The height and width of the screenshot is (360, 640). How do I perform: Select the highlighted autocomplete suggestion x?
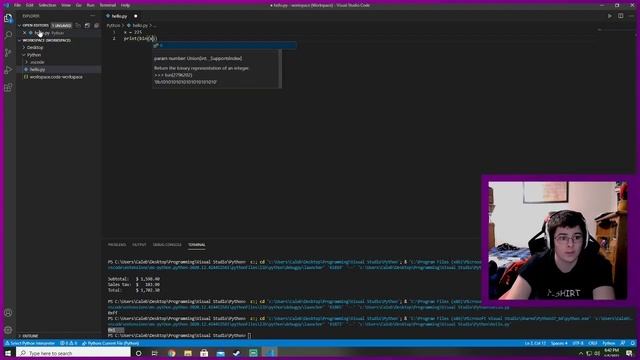[224, 45]
